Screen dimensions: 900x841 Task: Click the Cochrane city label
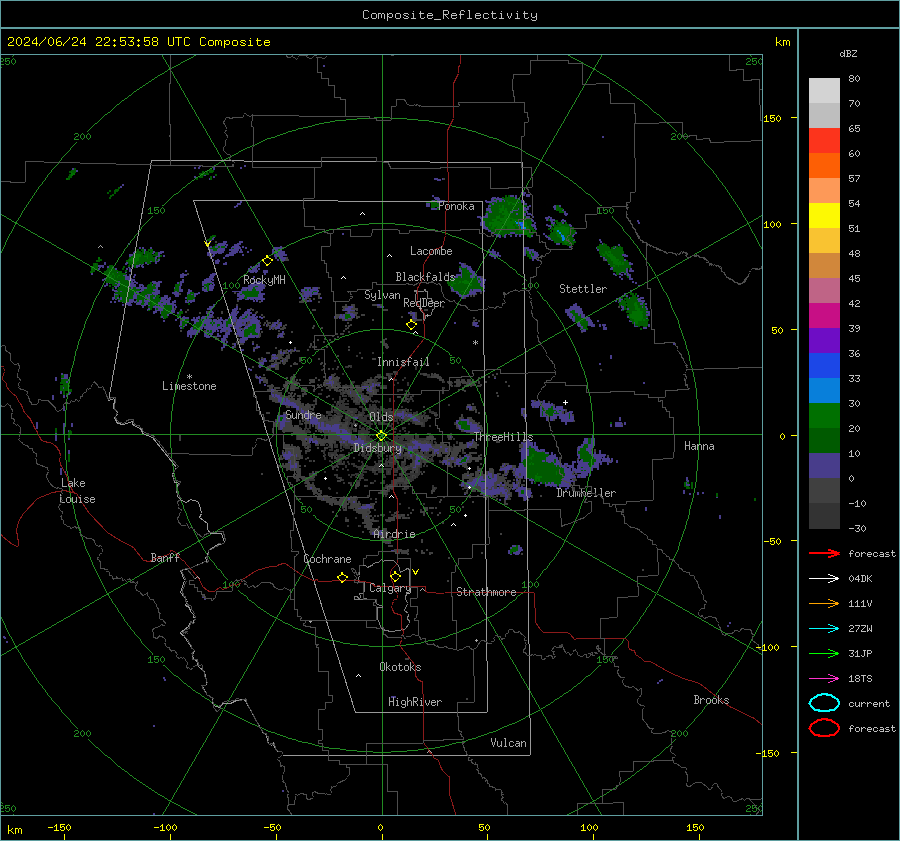coord(327,559)
